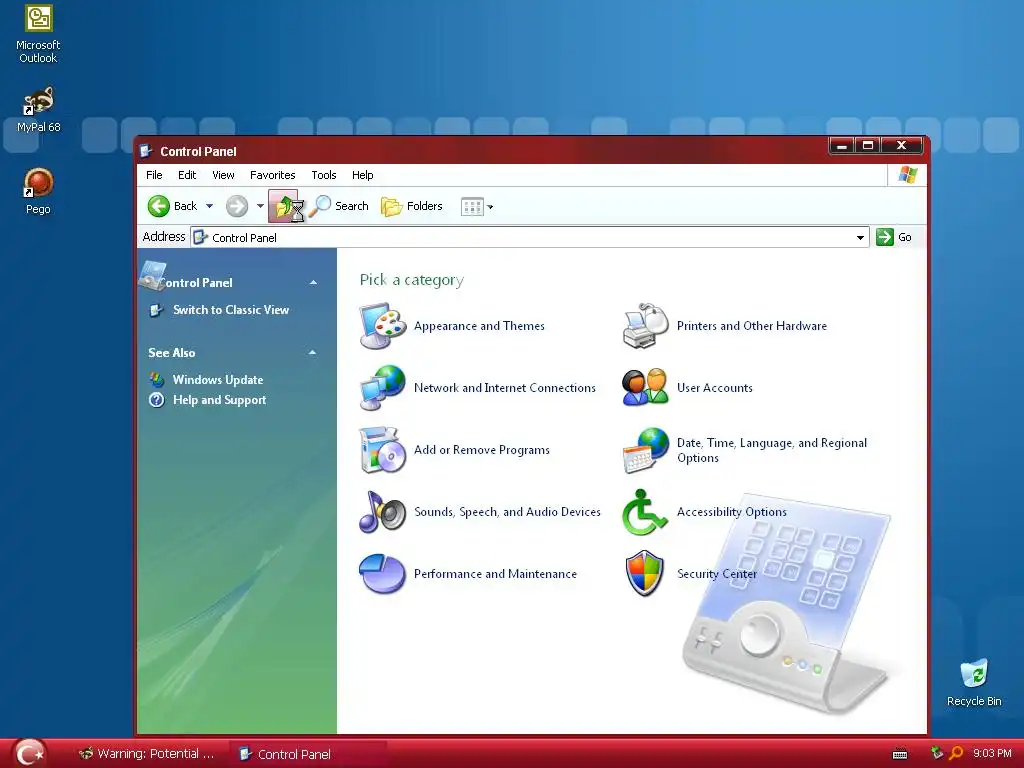Click the keyboard icon in system tray

900,754
